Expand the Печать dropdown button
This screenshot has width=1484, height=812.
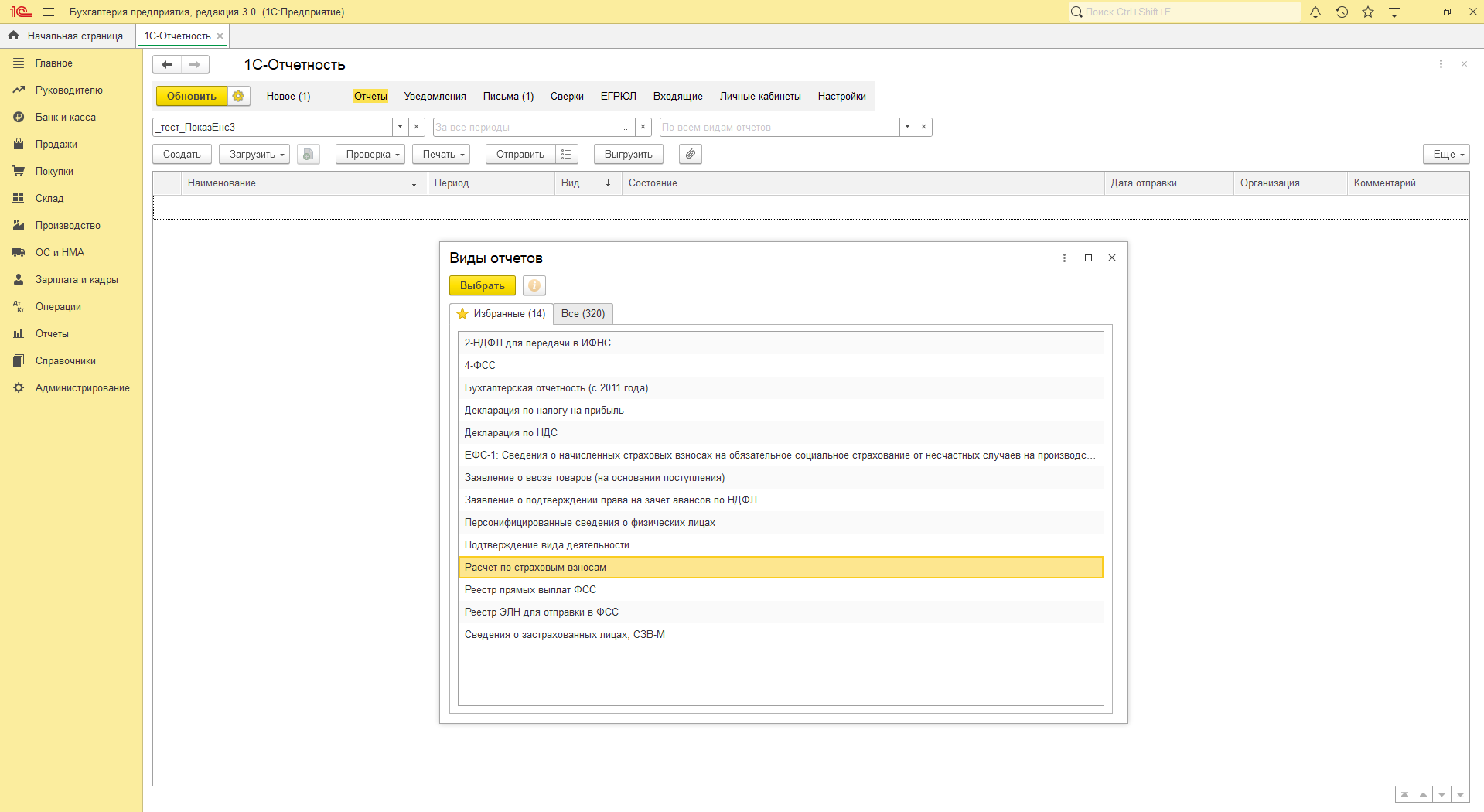tap(442, 154)
